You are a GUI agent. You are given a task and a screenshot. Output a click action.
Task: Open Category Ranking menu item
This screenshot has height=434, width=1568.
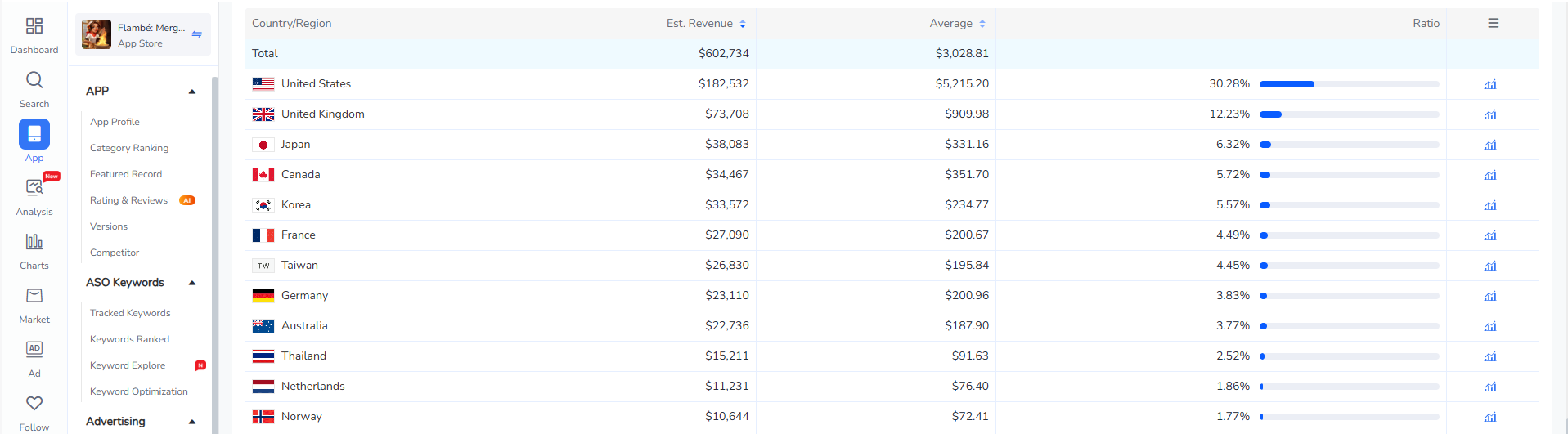pyautogui.click(x=129, y=148)
